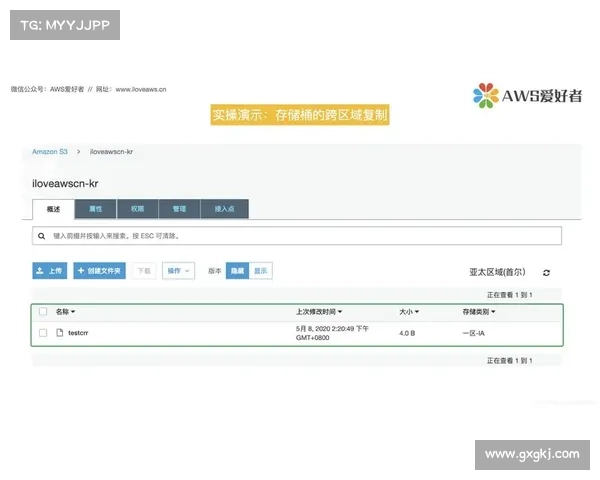Tick the select-all checkbox in the header
600x480 pixels.
43,311
